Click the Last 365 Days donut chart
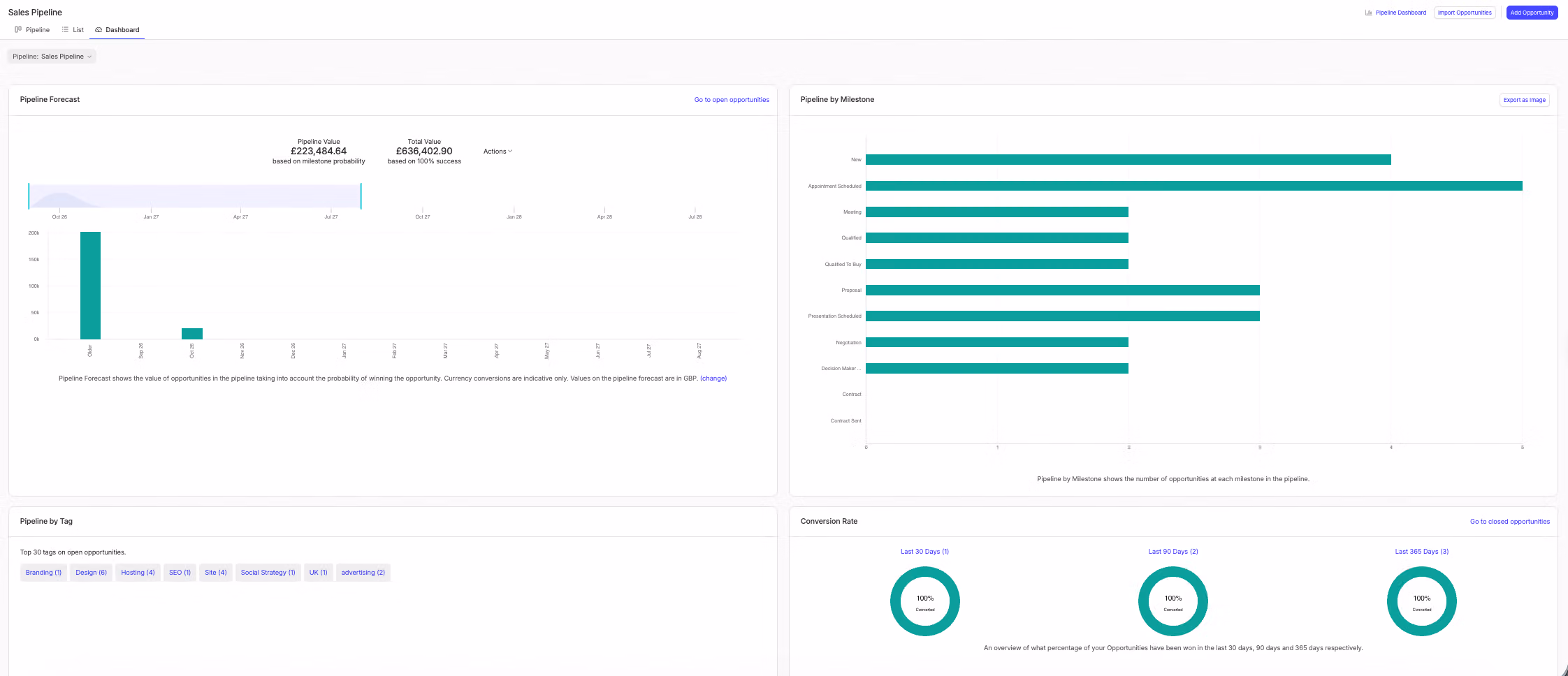 [1421, 601]
